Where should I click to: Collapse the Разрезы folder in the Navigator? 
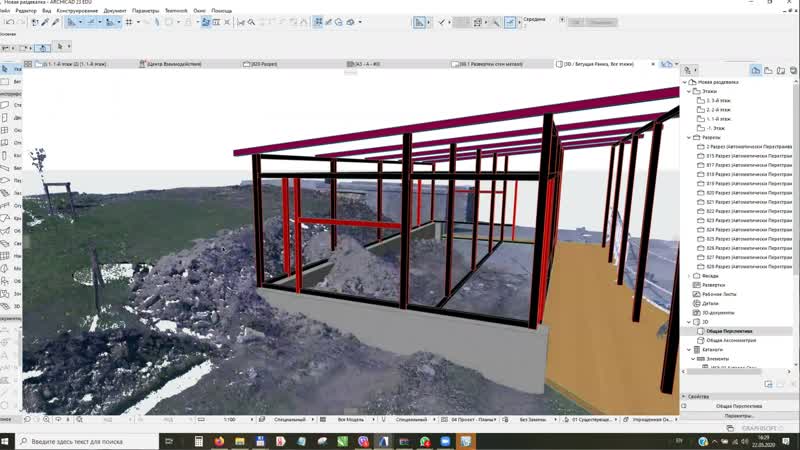688,137
